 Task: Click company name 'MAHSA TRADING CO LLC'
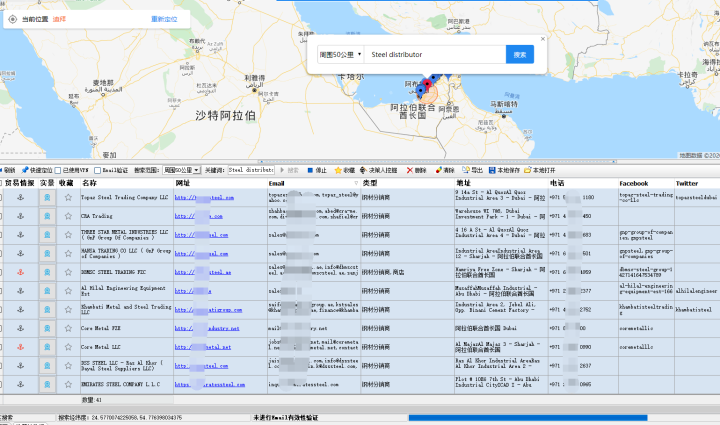[x=126, y=253]
